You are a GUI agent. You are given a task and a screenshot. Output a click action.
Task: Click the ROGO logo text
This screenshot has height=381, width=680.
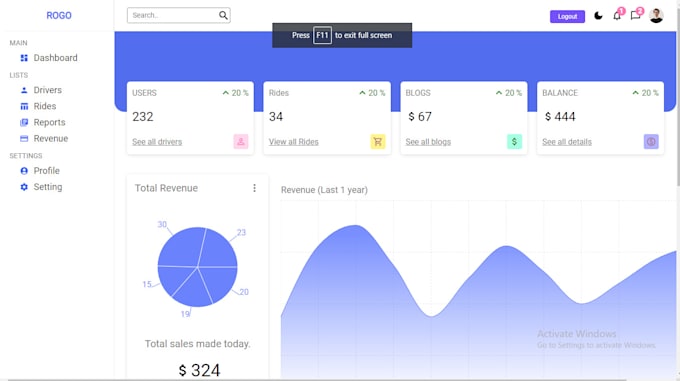[59, 16]
